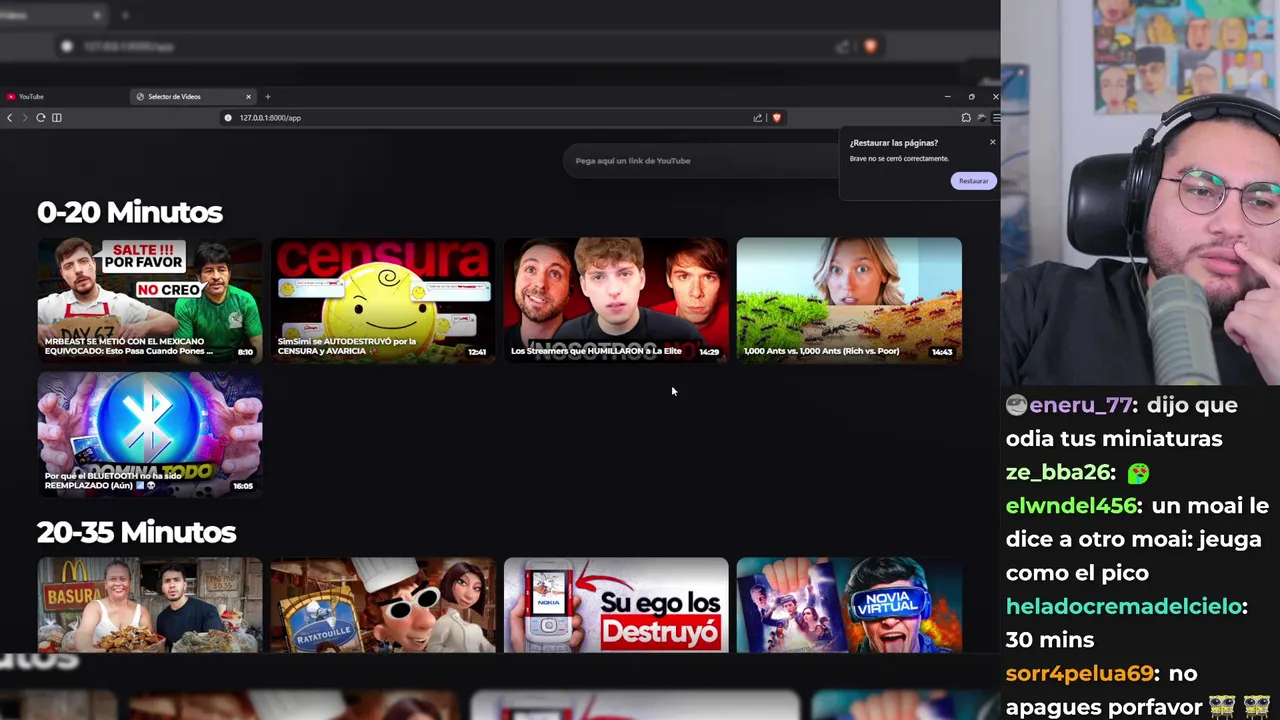The image size is (1280, 720).
Task: Open the 'Su ego los Destruyó' Nokia video
Action: (x=616, y=605)
